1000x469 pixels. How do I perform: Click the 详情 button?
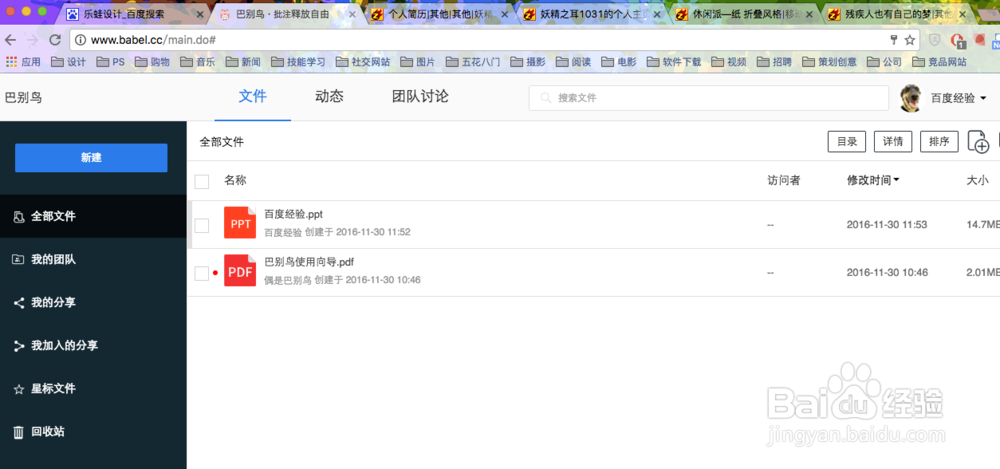tap(893, 142)
